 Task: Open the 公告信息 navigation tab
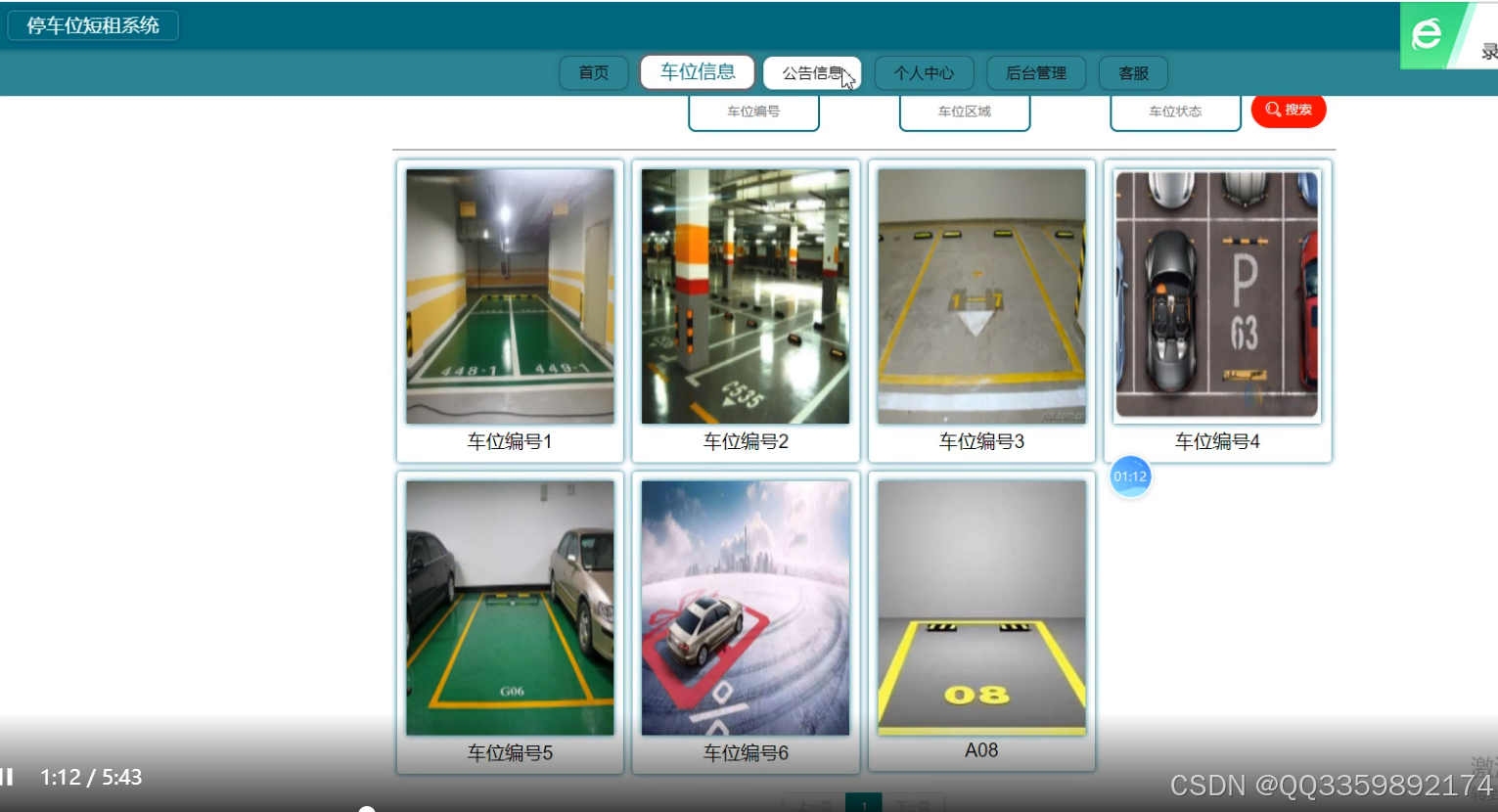[812, 72]
